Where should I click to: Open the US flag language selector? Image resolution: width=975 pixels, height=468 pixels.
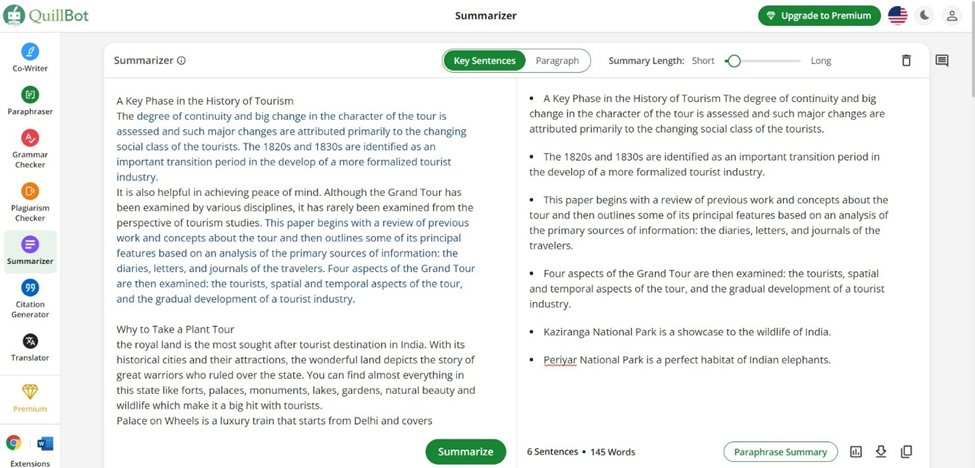[897, 15]
